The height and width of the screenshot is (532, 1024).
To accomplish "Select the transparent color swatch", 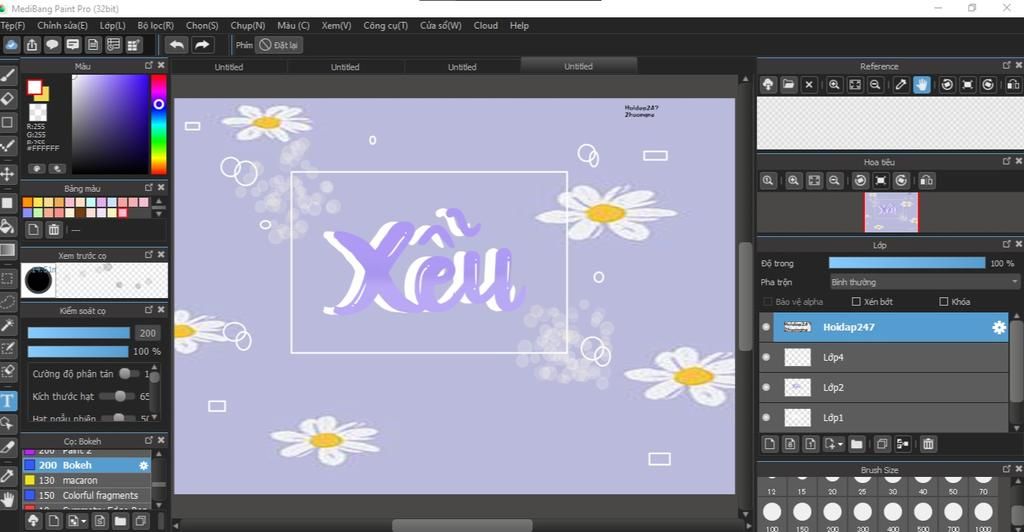I will [38, 112].
